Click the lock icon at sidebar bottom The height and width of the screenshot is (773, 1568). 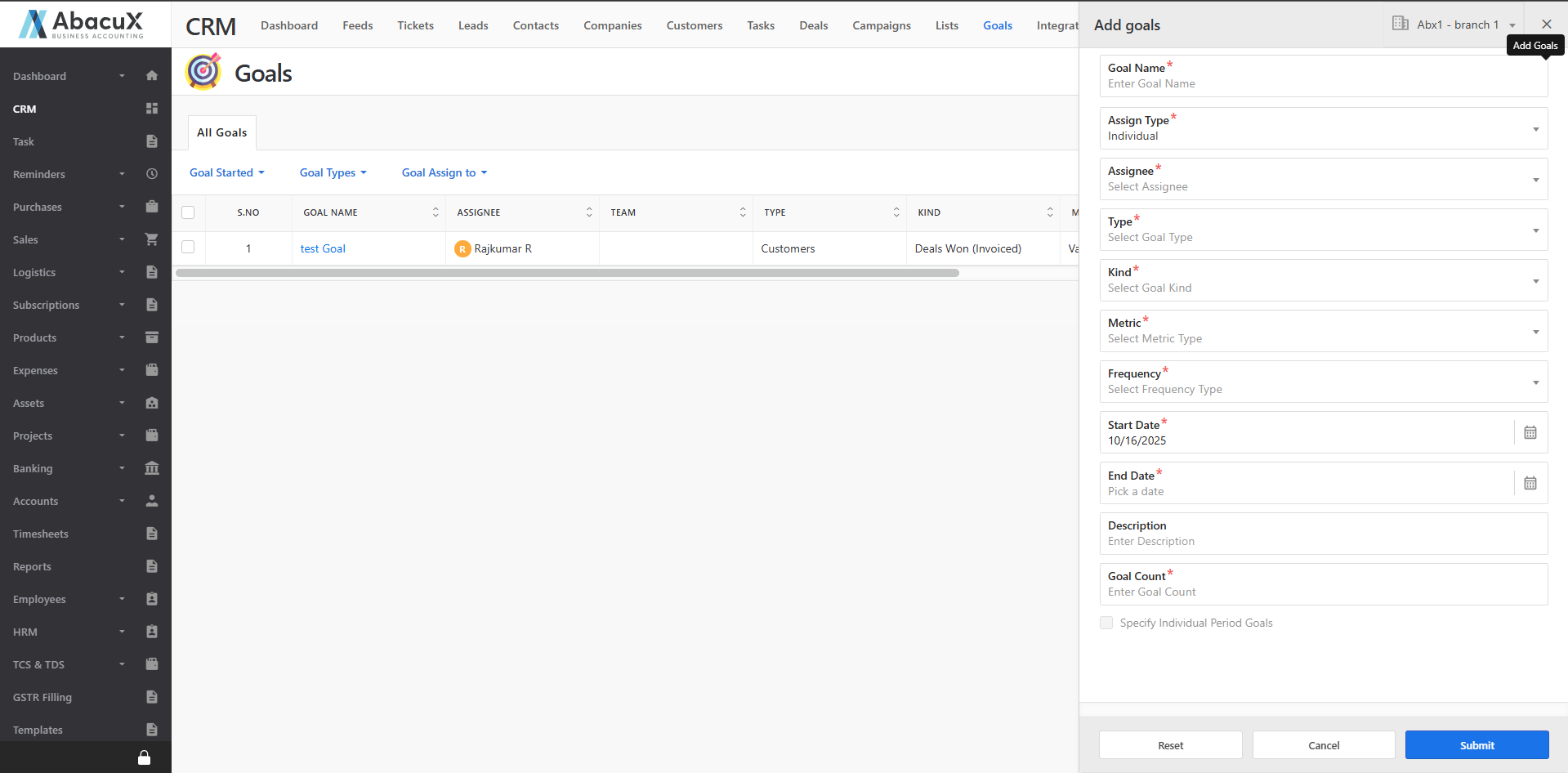144,757
